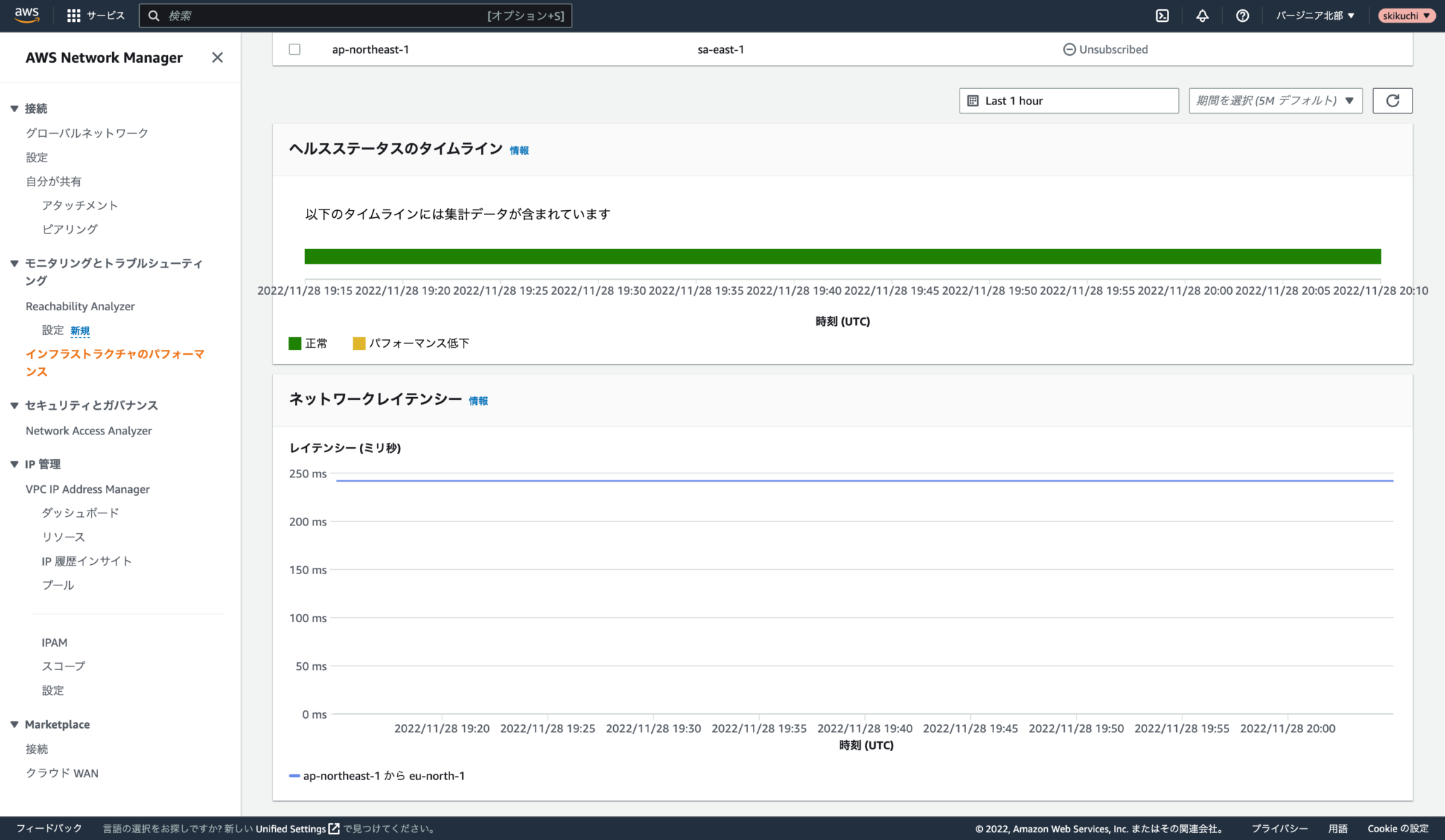
Task: Open ダッシュボード under IP Address Manager
Action: coord(80,513)
